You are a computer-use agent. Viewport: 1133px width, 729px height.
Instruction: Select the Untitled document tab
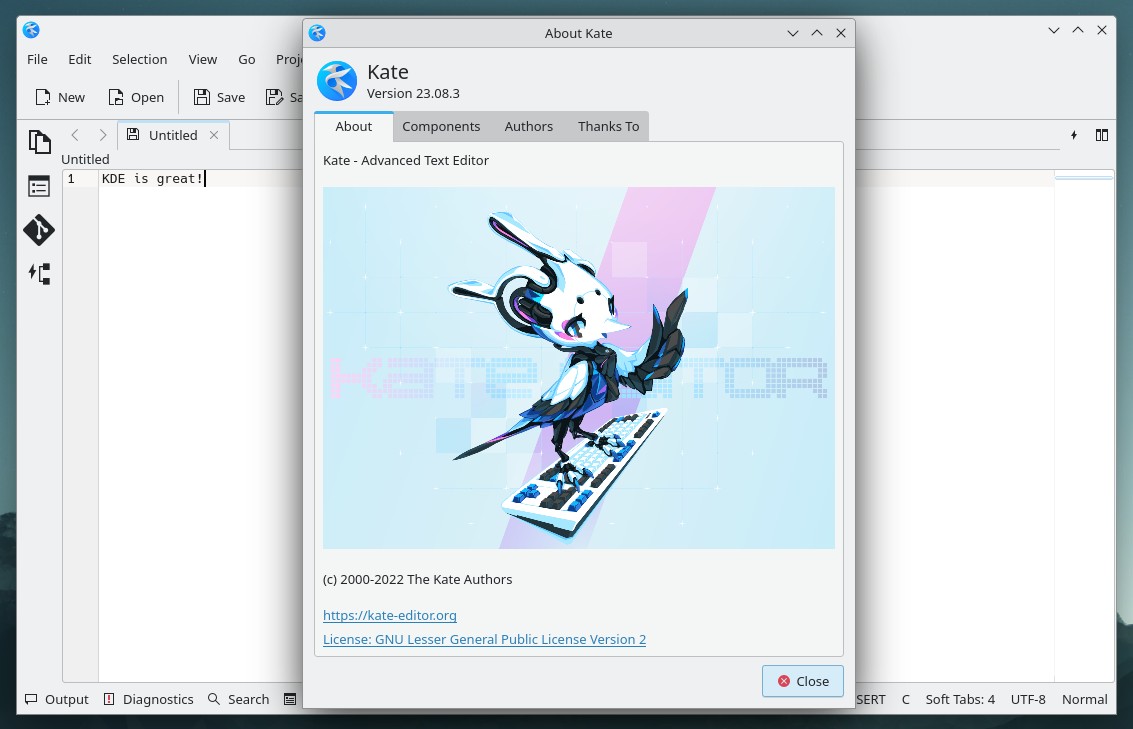tap(173, 135)
